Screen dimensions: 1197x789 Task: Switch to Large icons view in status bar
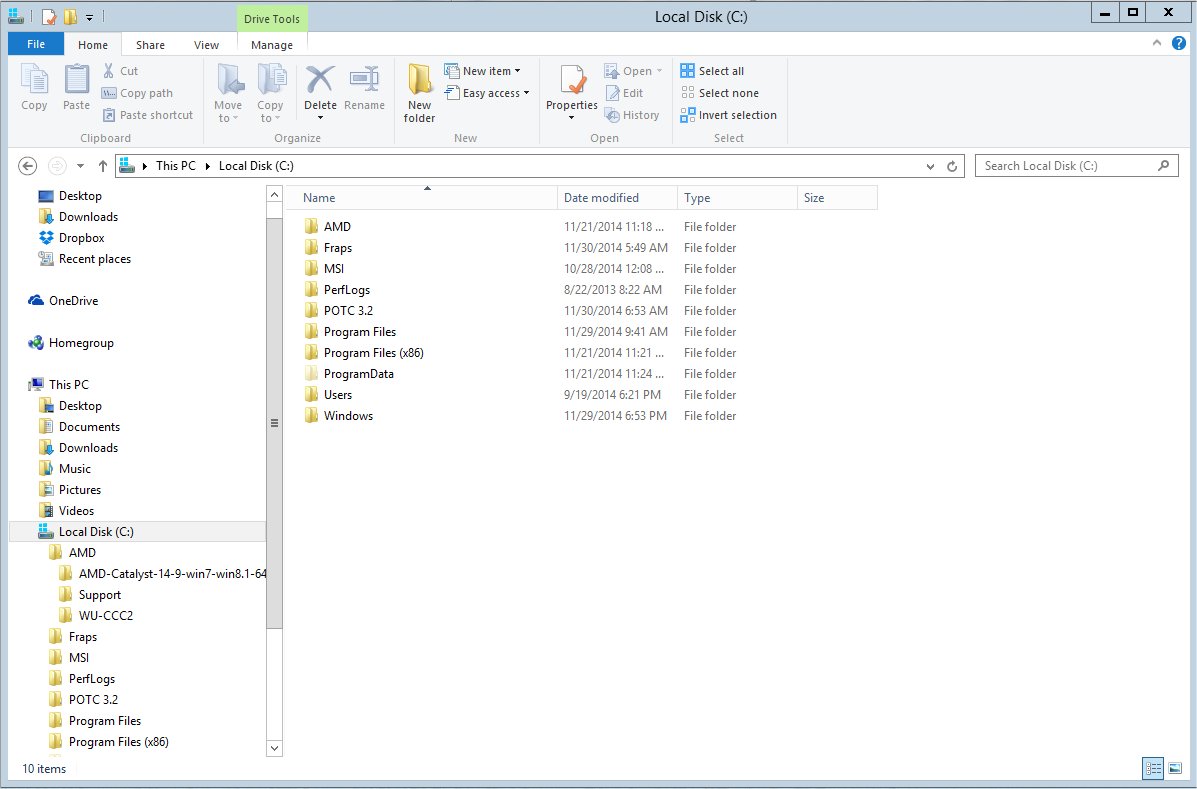(x=1175, y=768)
